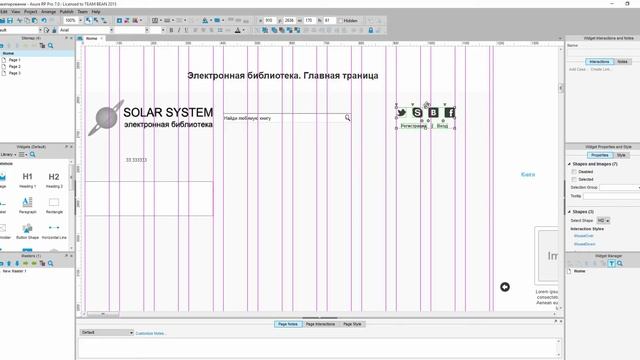Select the Paragraph widget
The width and height of the screenshot is (640, 360).
click(27, 205)
